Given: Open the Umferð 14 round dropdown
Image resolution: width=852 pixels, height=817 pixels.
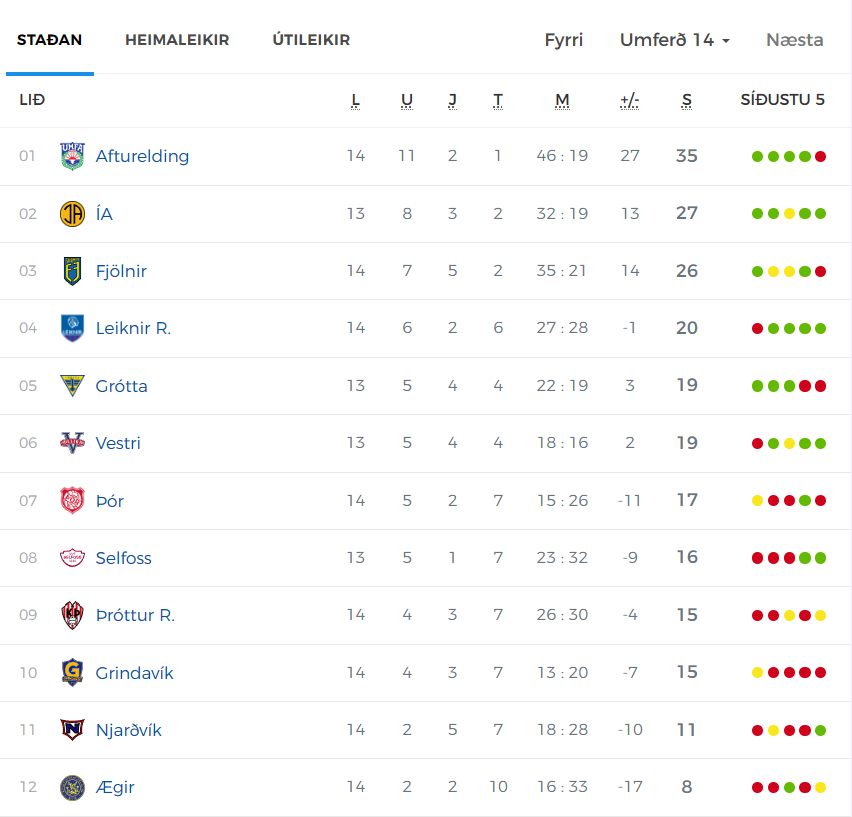Looking at the screenshot, I should click(675, 40).
